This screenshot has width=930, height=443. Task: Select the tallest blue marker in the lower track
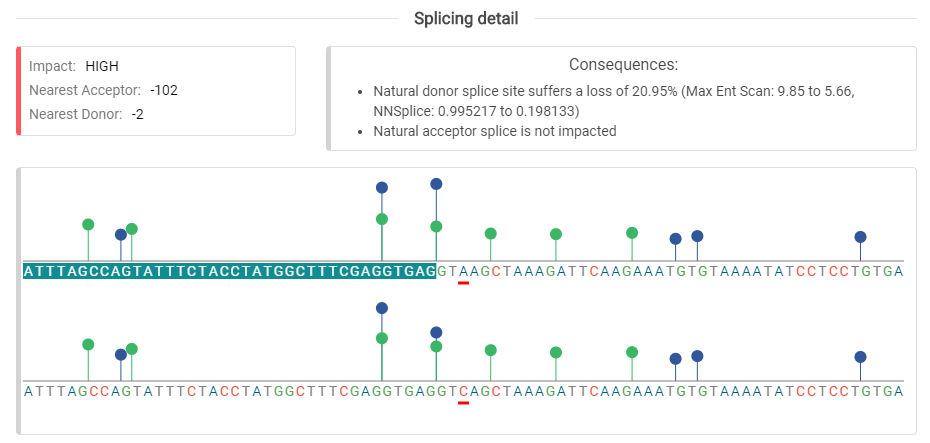point(381,308)
